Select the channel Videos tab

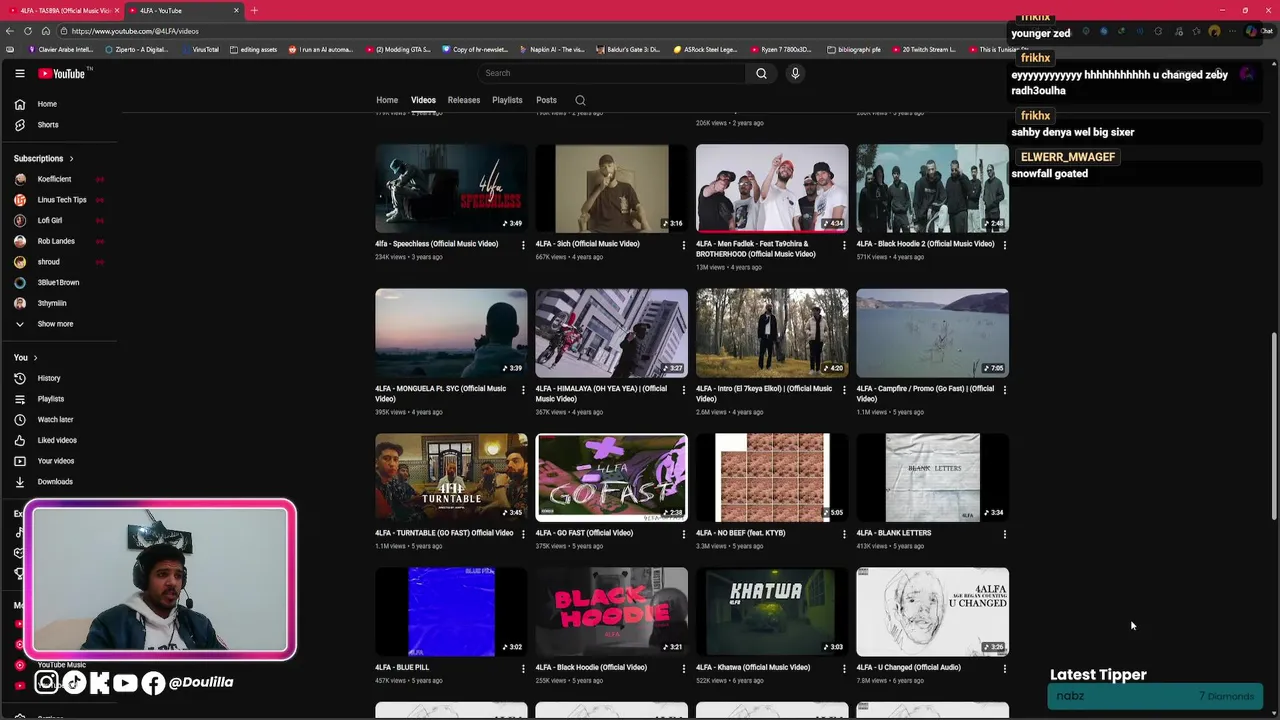point(423,100)
